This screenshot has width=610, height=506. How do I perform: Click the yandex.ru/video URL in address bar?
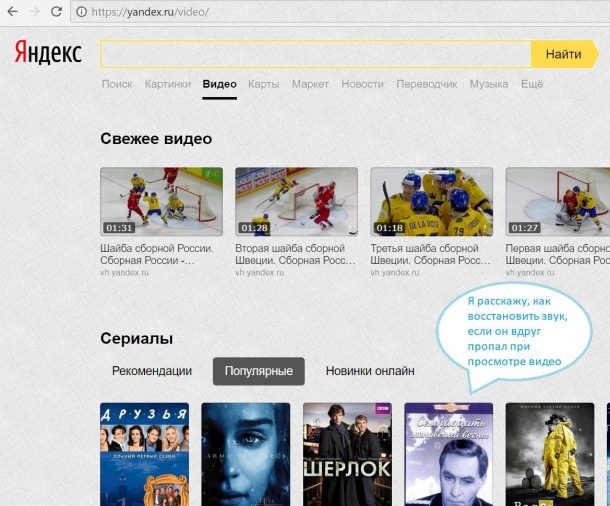(x=150, y=12)
